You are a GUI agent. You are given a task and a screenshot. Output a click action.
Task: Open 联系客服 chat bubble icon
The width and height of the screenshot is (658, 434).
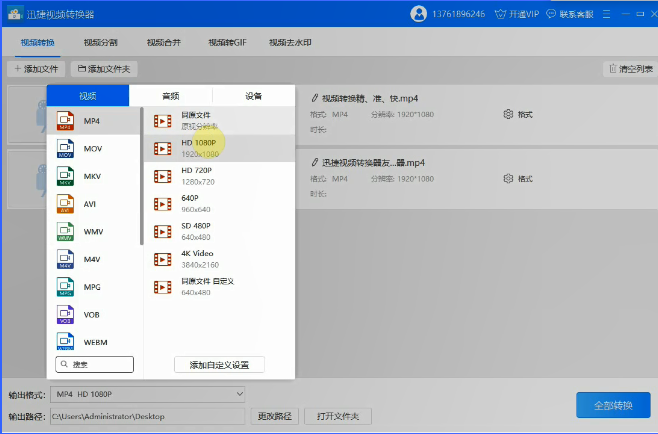tap(551, 14)
